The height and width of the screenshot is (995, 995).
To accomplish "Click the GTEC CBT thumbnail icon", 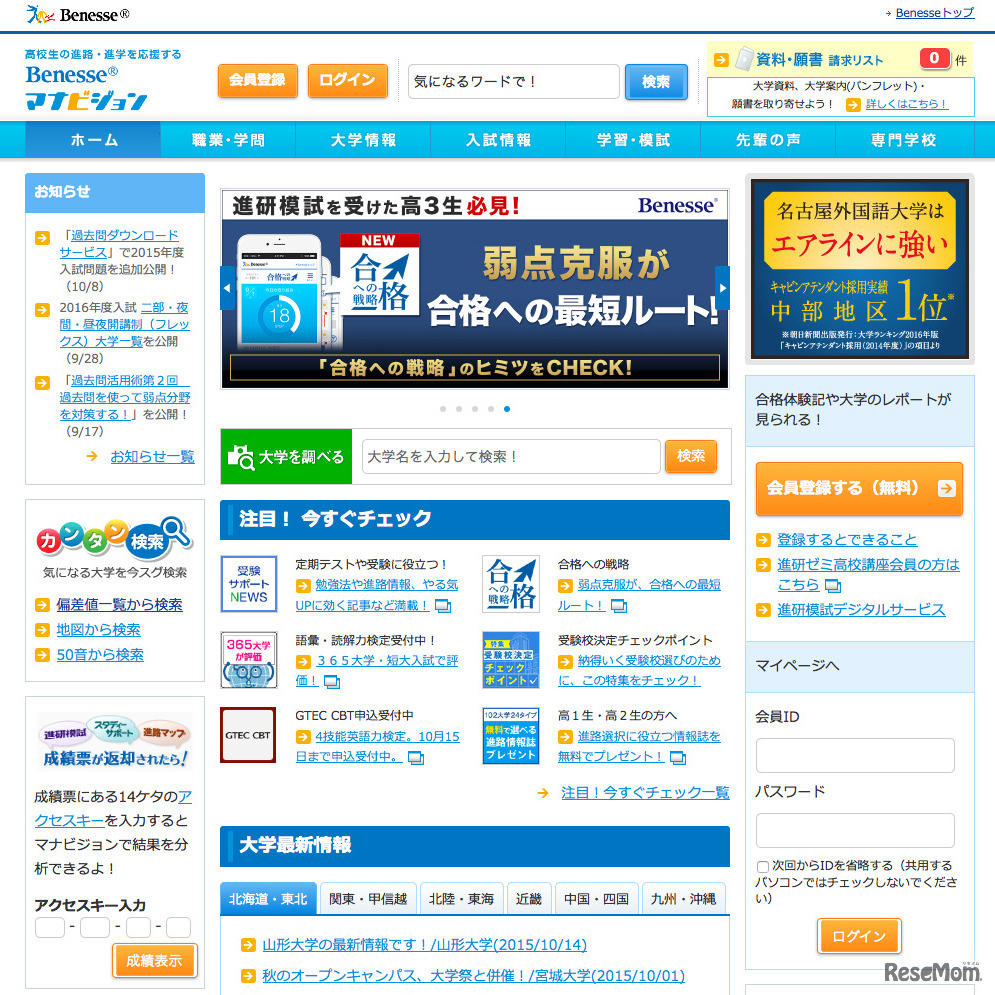I will click(x=248, y=735).
